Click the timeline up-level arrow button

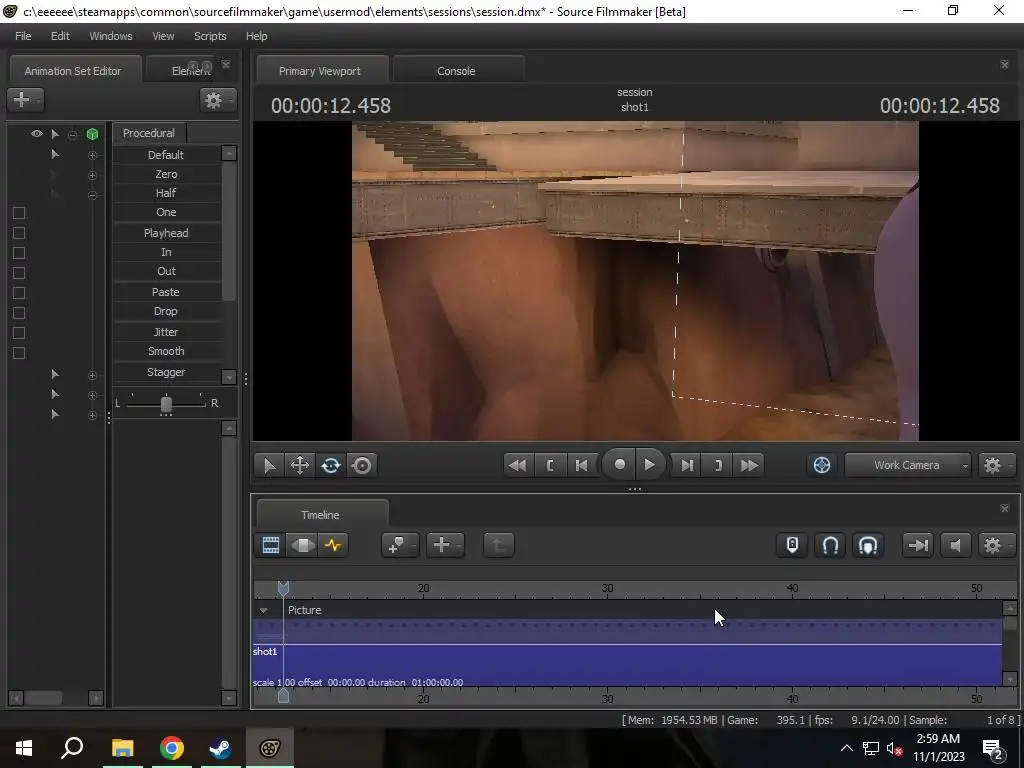click(x=498, y=545)
